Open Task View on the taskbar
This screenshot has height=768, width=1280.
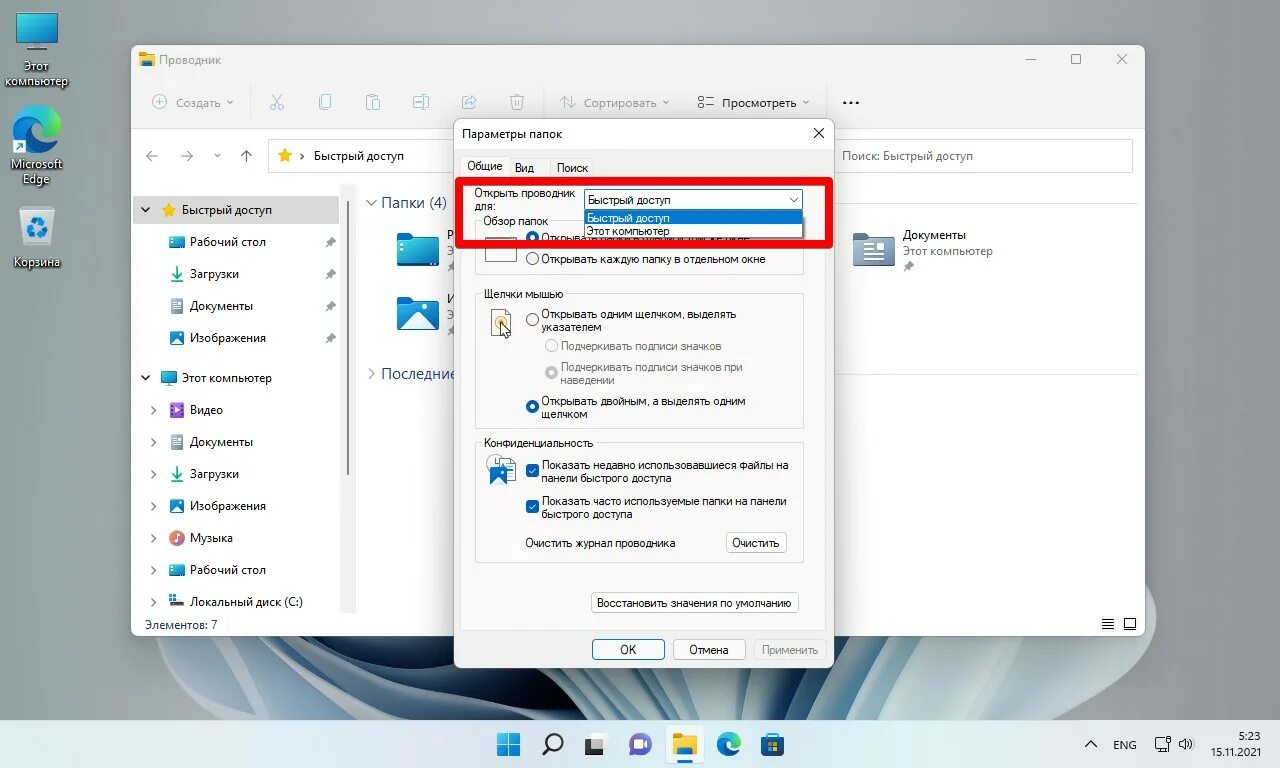tap(596, 744)
